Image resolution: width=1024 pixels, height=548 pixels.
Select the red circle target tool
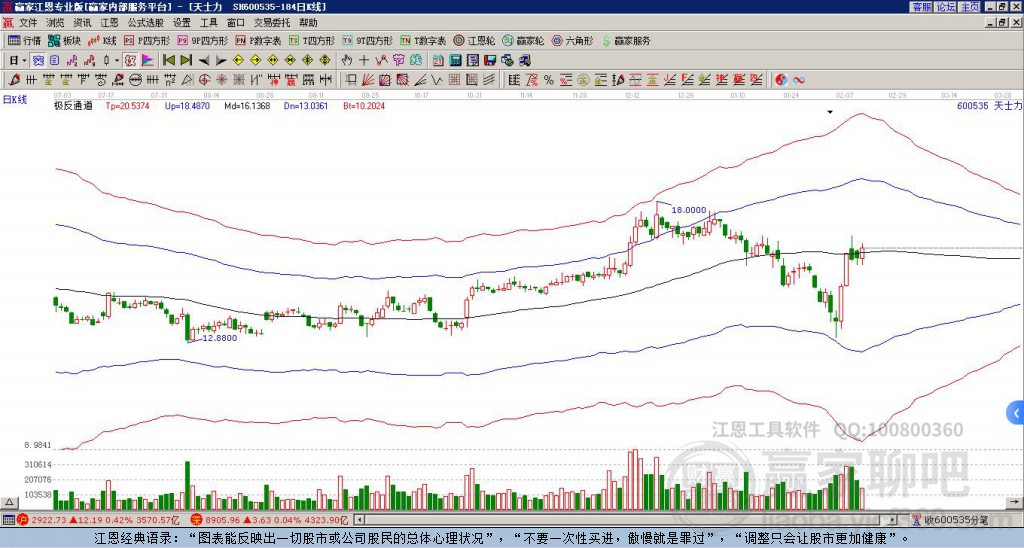204,80
